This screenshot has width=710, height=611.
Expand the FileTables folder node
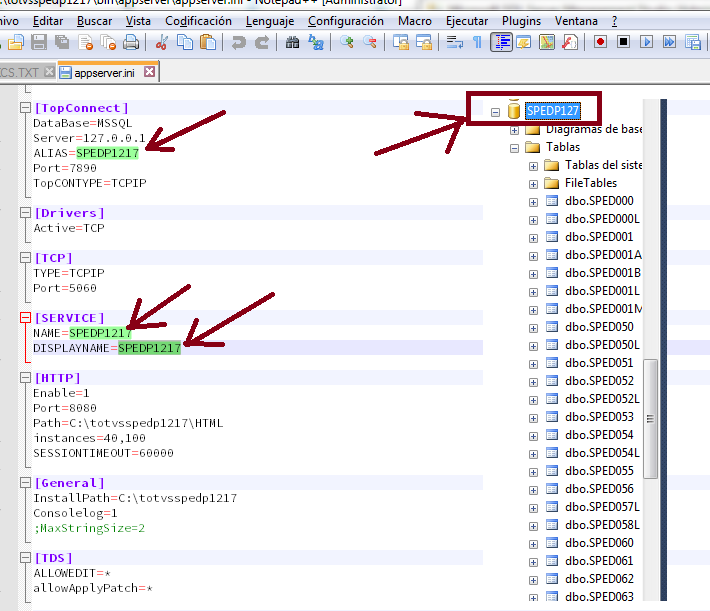coord(533,184)
